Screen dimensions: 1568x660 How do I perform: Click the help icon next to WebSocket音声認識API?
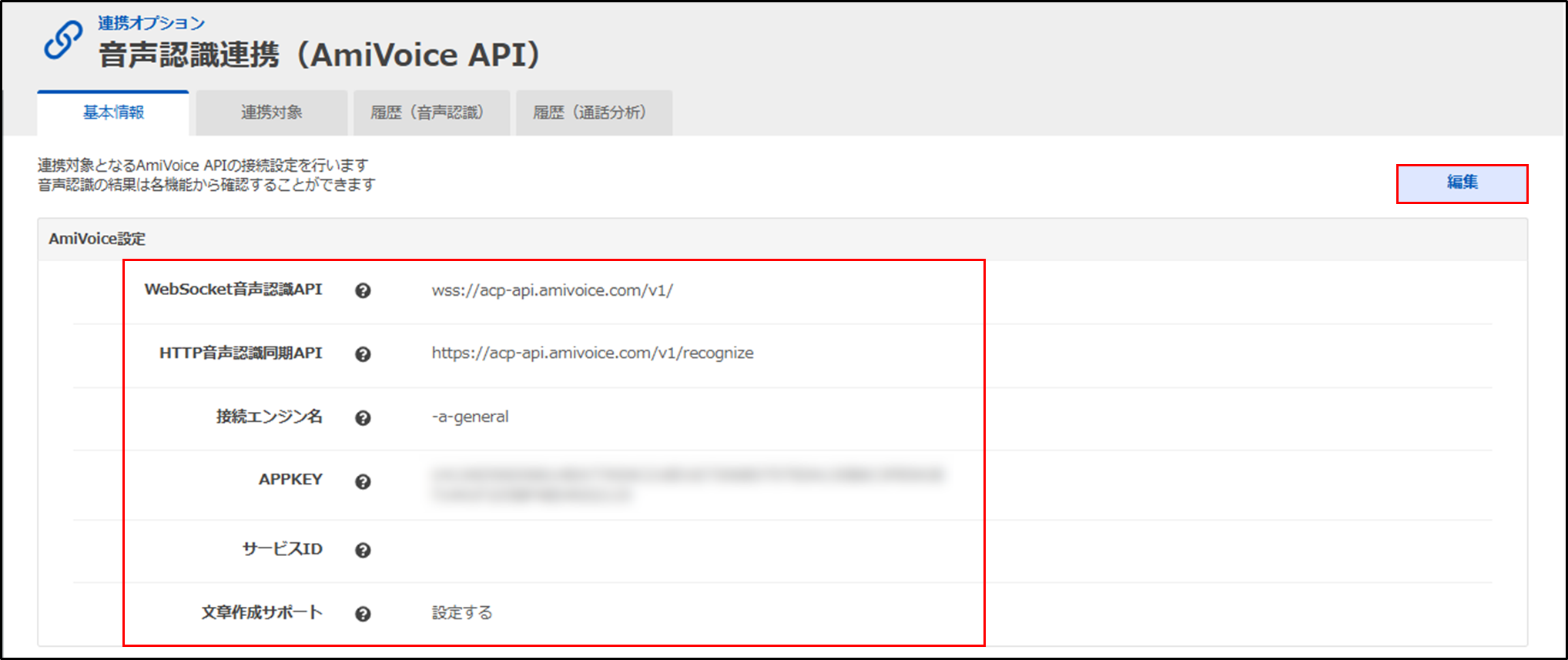point(363,290)
